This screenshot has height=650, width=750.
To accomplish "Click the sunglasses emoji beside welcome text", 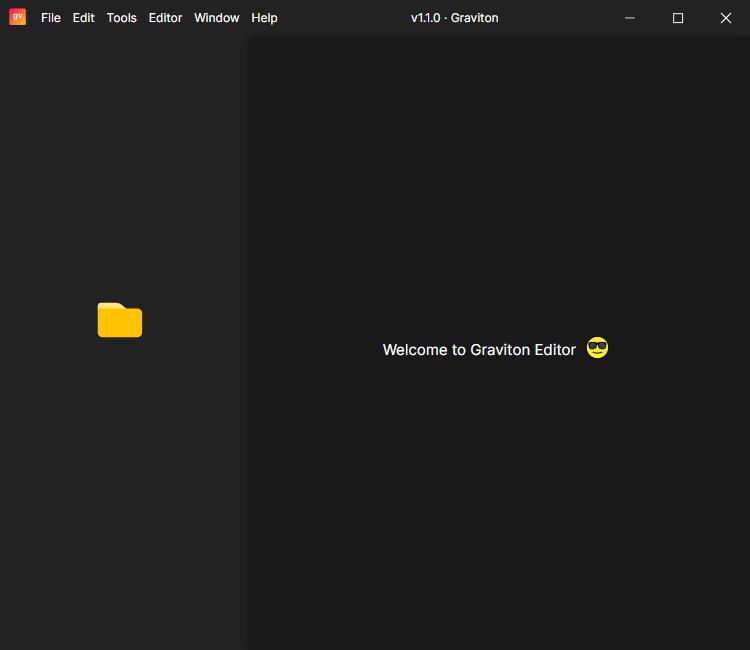I will tap(597, 348).
